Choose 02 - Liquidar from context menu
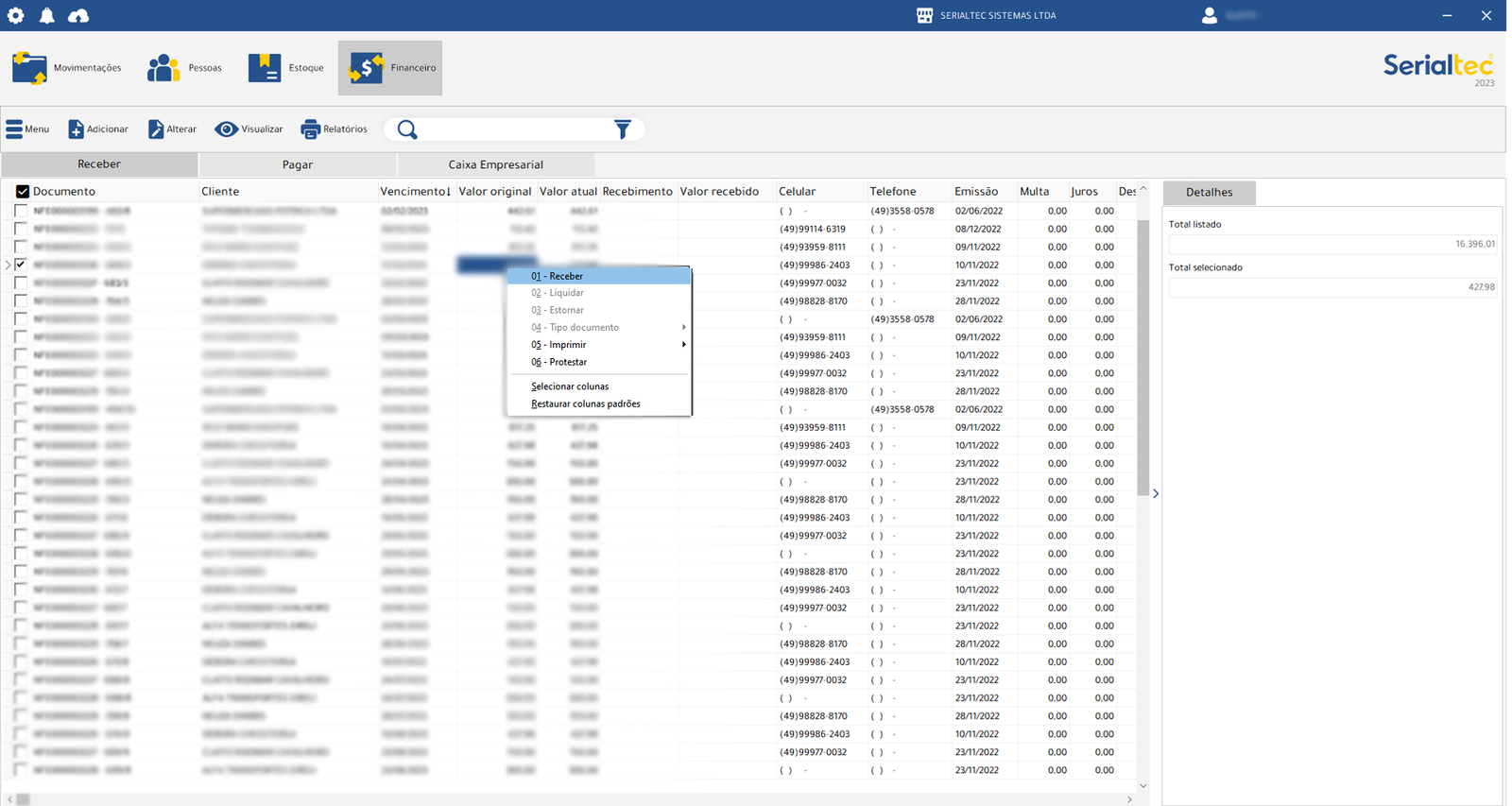Viewport: 1512px width, 806px height. coord(599,293)
